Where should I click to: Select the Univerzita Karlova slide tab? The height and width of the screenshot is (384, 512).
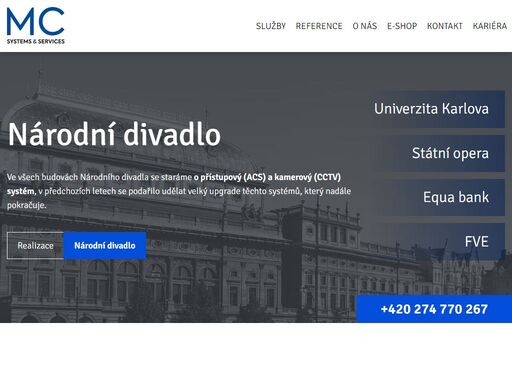pyautogui.click(x=436, y=109)
